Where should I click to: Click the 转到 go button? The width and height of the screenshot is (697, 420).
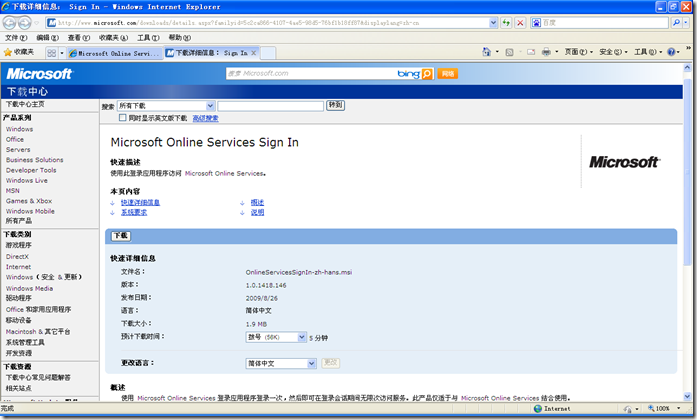tap(335, 105)
